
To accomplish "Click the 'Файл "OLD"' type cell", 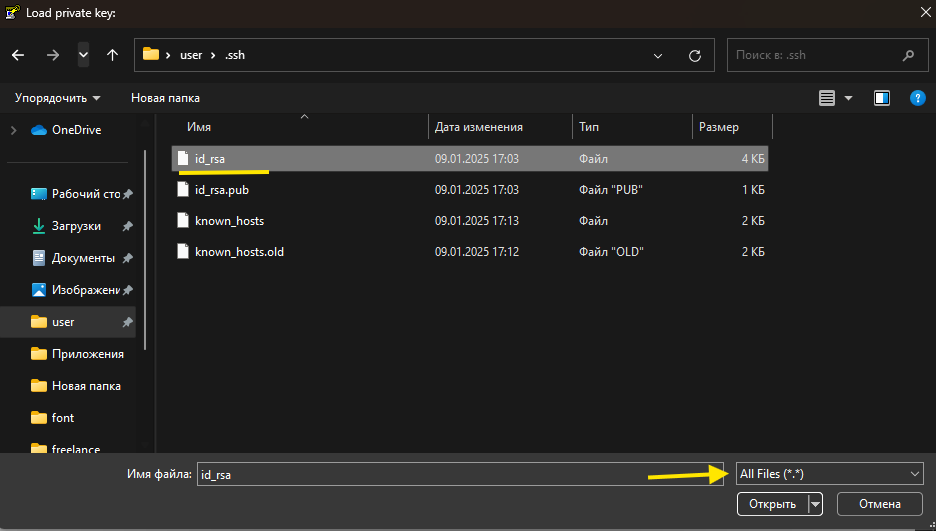I will 611,252.
